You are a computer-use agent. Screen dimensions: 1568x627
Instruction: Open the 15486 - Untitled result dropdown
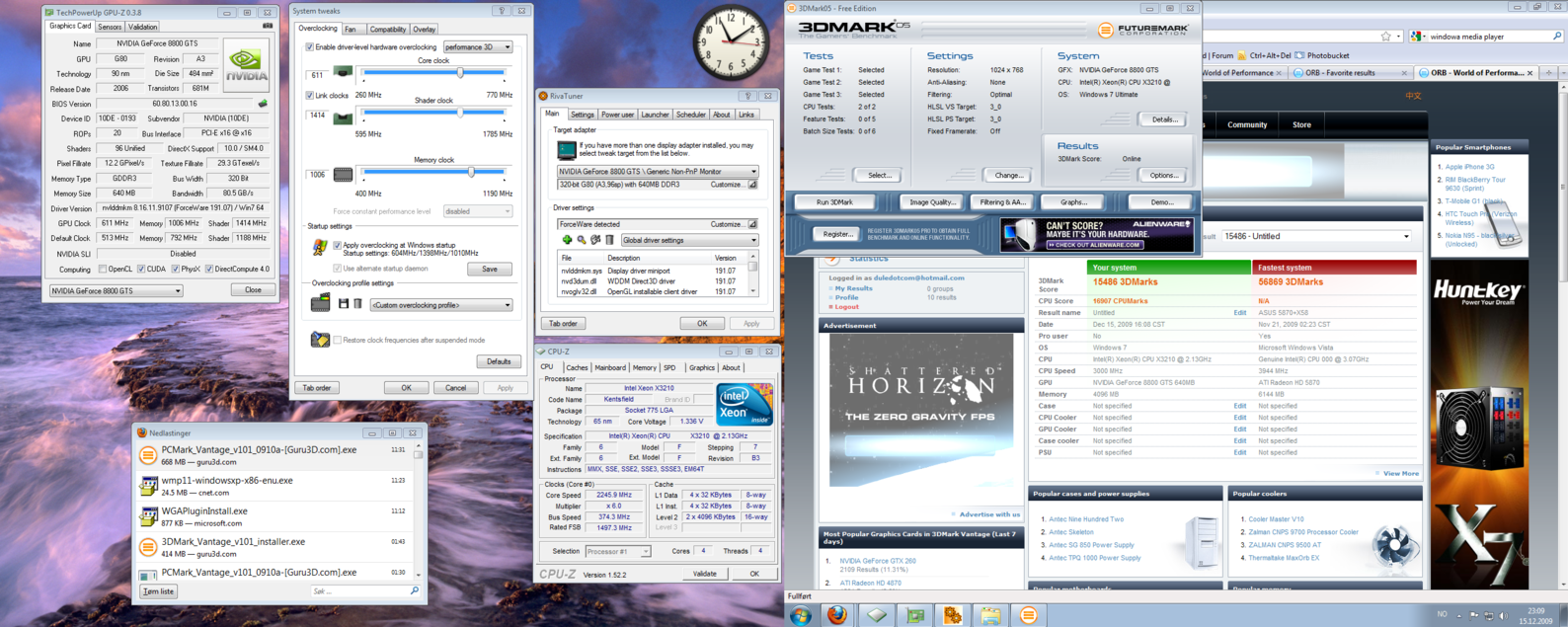click(x=1317, y=236)
